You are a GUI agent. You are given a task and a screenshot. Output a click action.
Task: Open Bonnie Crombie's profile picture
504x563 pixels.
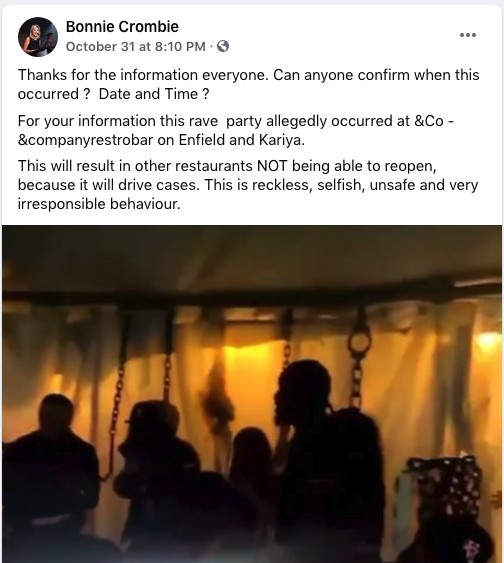click(x=38, y=37)
